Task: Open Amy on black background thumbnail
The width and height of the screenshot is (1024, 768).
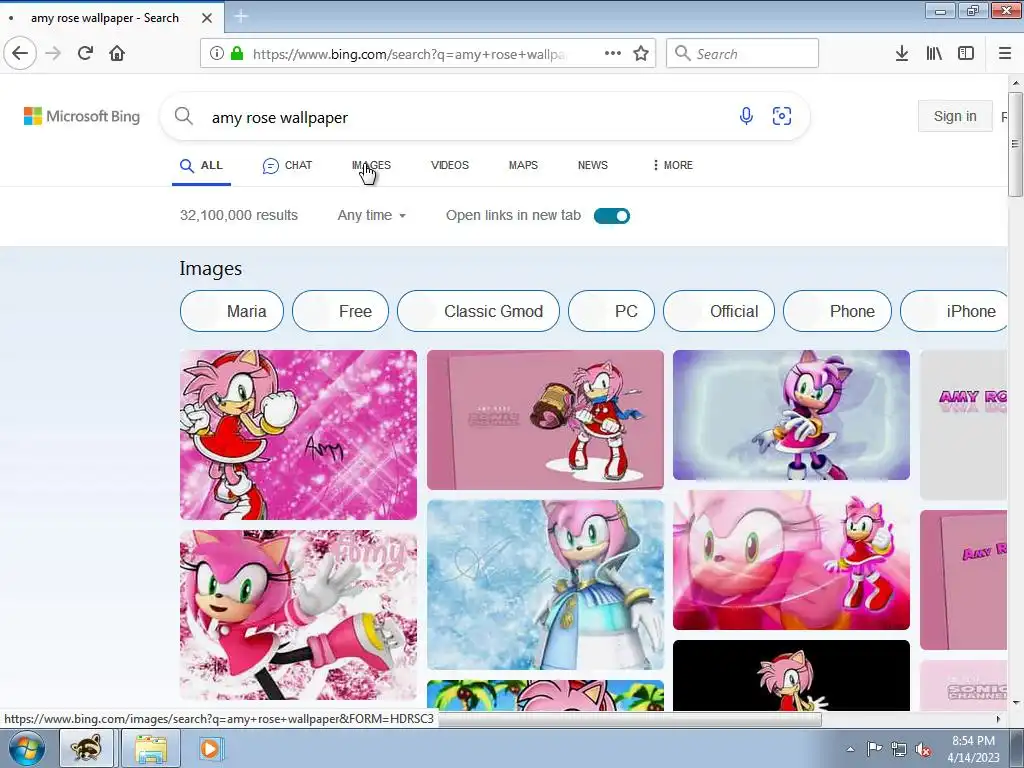Action: (791, 675)
